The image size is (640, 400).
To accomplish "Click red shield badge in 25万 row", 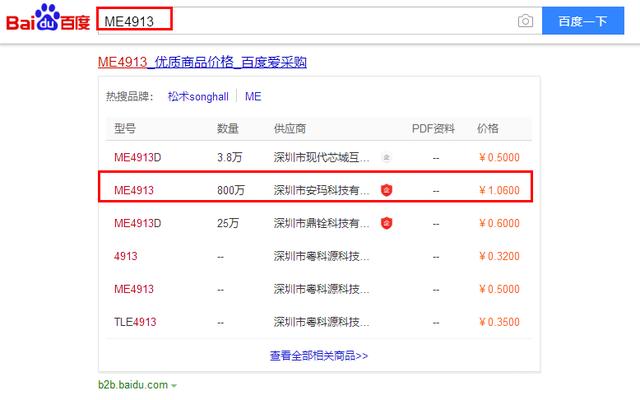I will coord(387,223).
